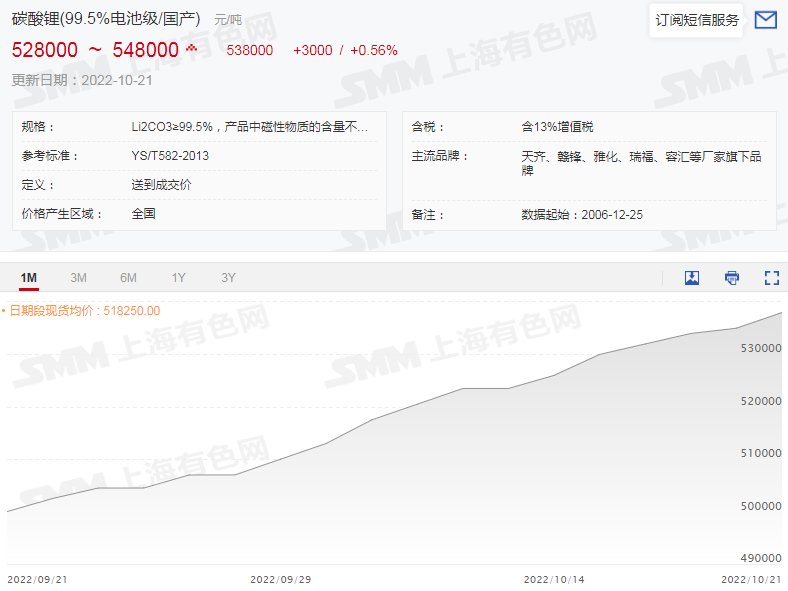Click the envelope mail icon
This screenshot has height=591, width=788.
(765, 20)
